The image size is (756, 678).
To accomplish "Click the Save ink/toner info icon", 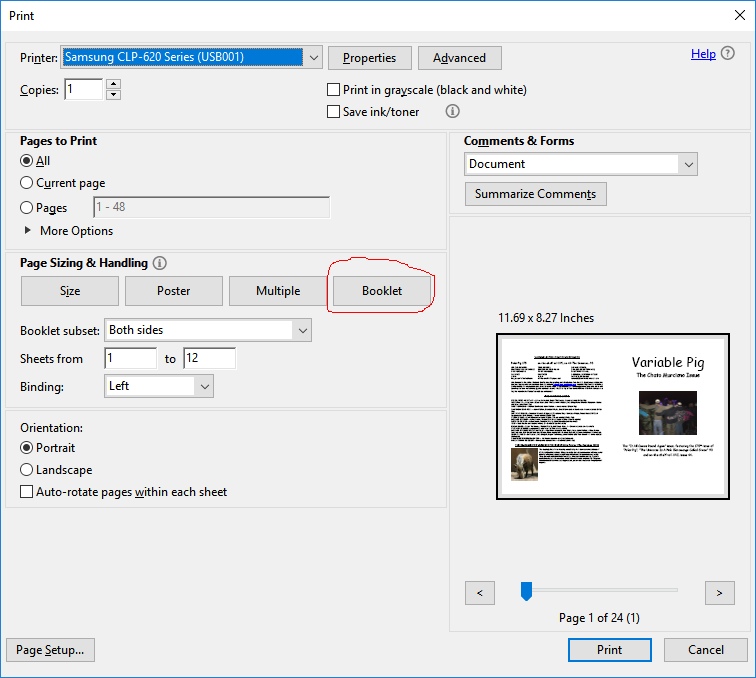I will pos(452,112).
